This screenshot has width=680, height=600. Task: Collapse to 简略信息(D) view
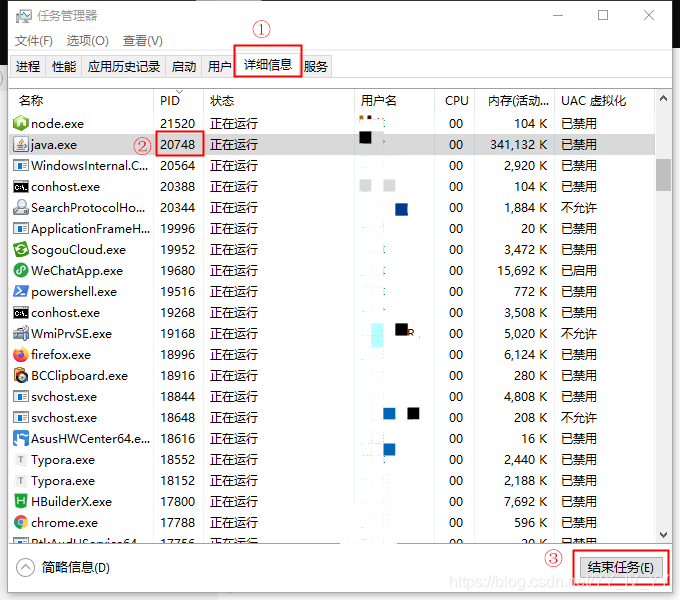click(x=63, y=567)
